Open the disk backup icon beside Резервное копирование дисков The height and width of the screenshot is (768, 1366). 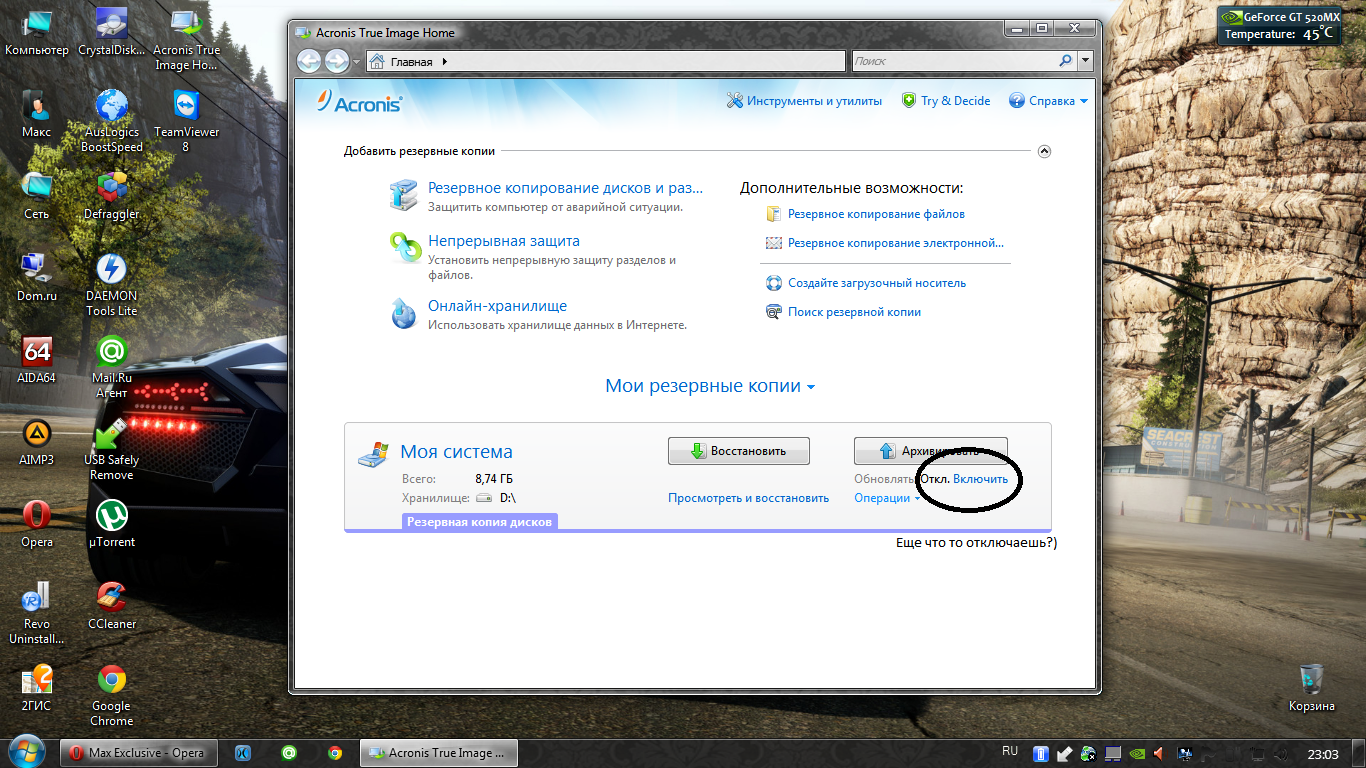(404, 194)
